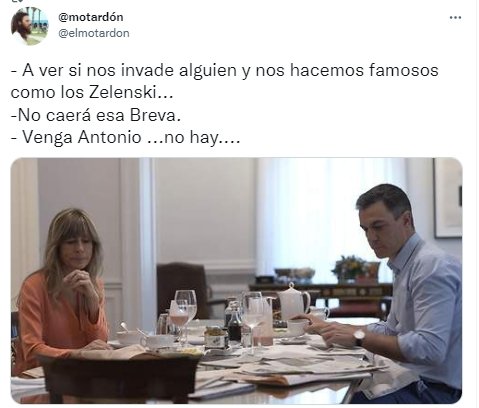479x408 pixels.
Task: Click the brown chair in the background
Action: [183, 288]
